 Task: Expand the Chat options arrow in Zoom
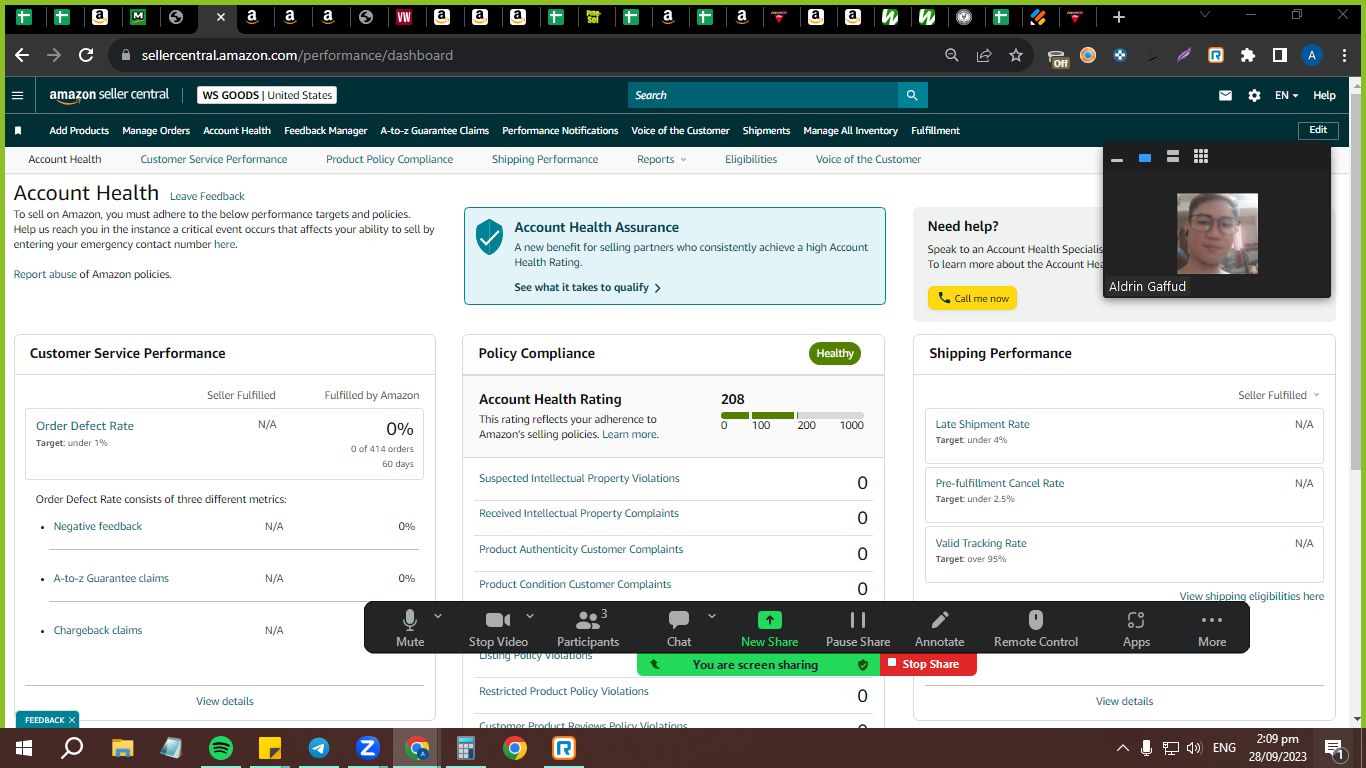coord(712,616)
